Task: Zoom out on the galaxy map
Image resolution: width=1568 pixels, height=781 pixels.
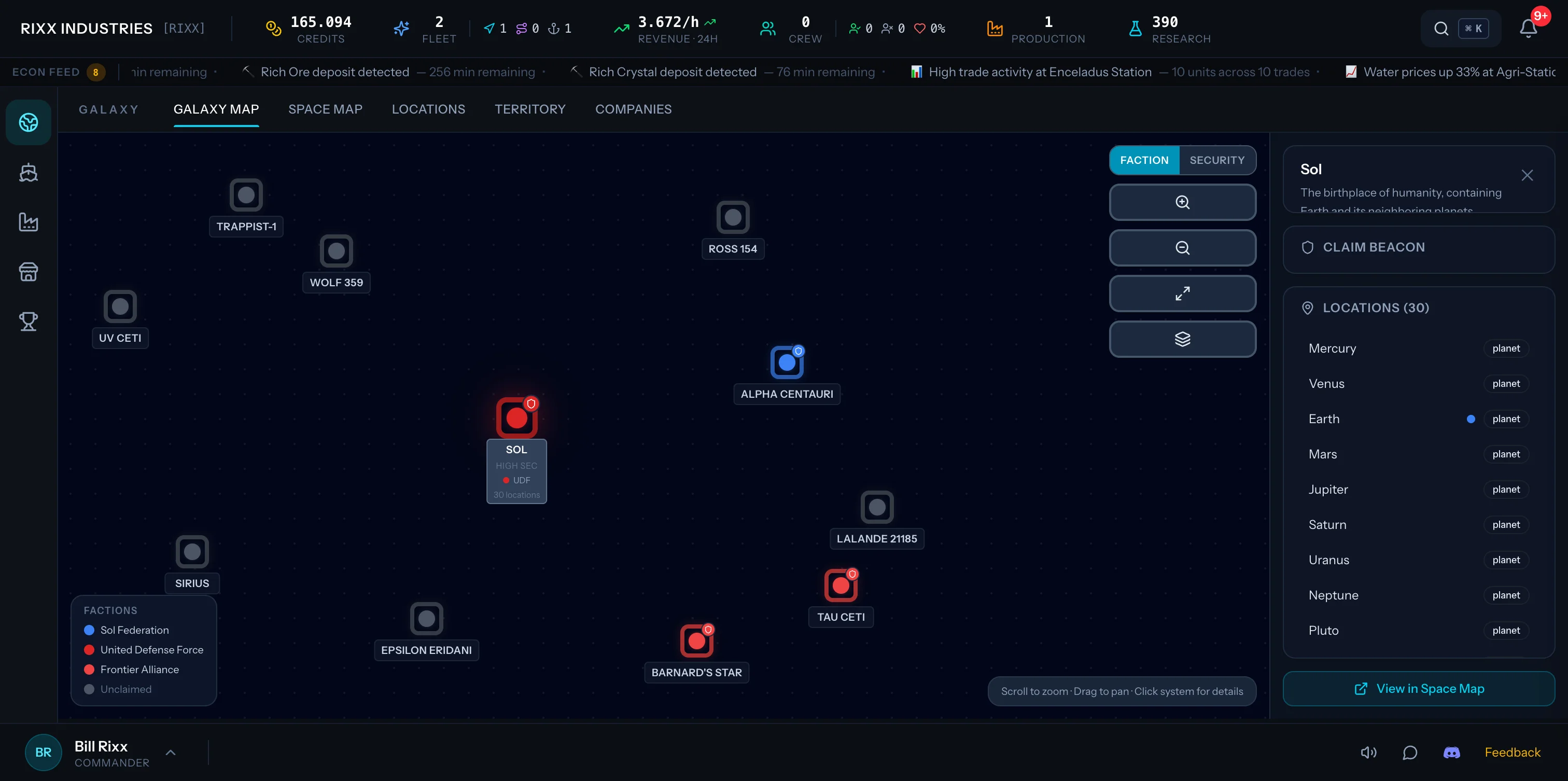Action: 1182,248
